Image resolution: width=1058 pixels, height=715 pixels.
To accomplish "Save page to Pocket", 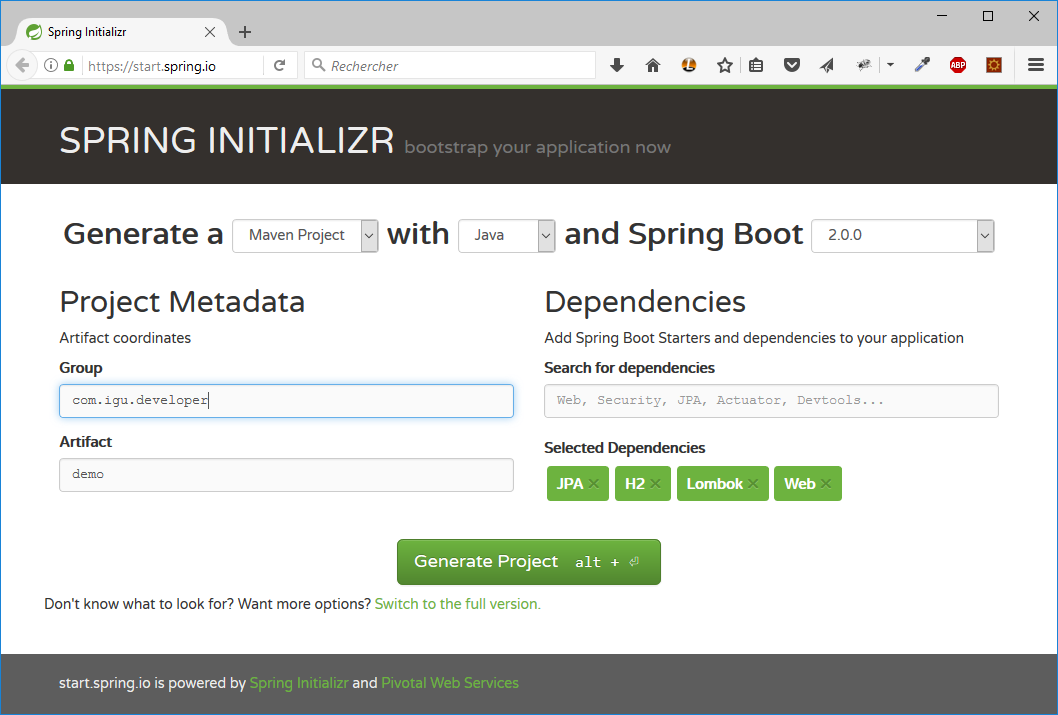I will (x=792, y=64).
